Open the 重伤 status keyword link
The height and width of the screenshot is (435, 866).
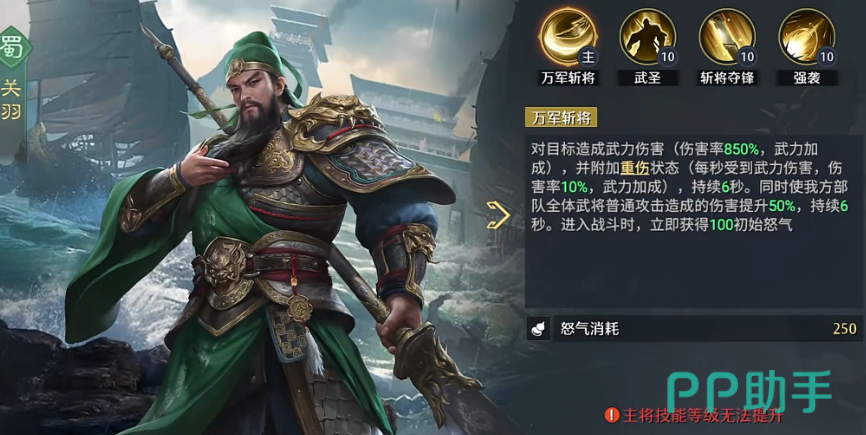pyautogui.click(x=634, y=168)
